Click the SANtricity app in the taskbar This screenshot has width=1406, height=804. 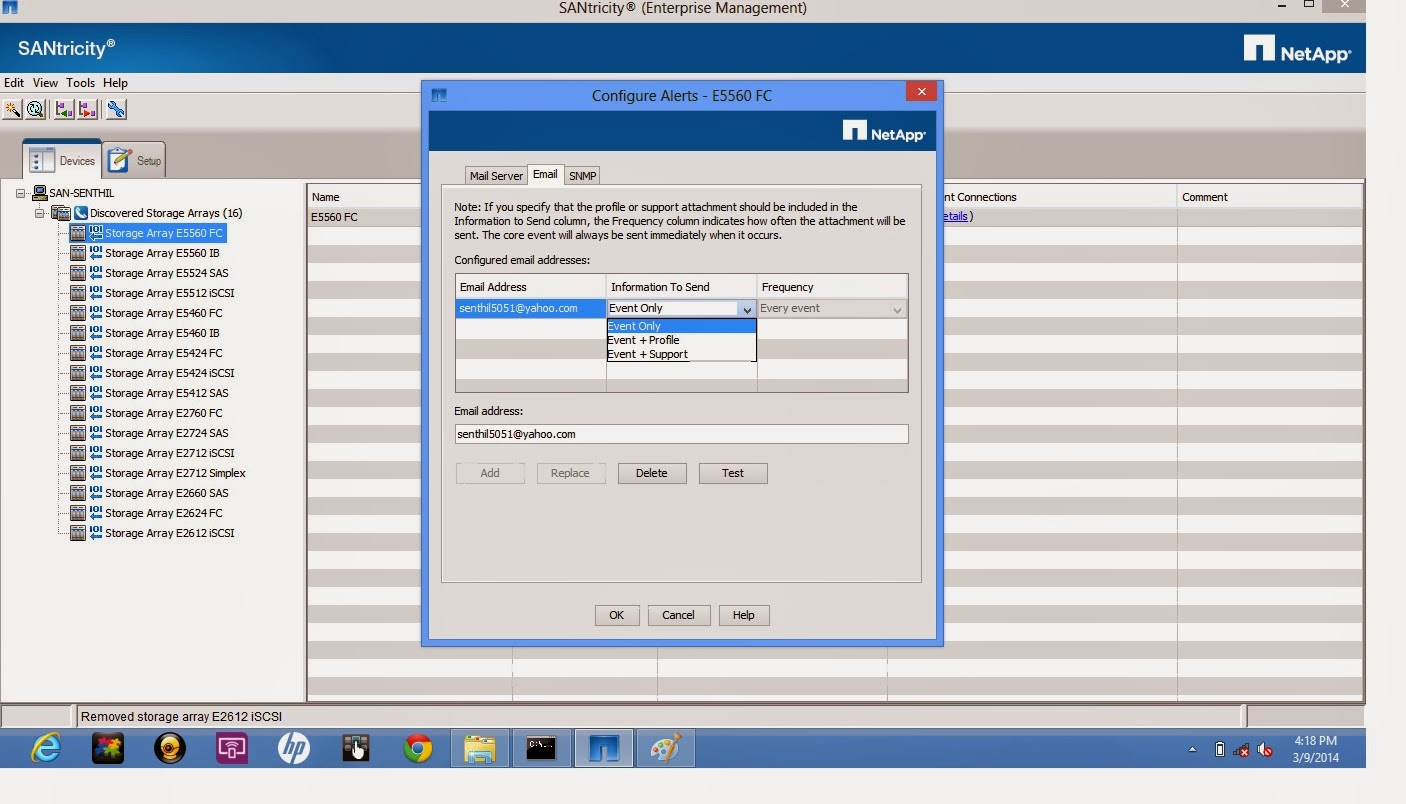point(603,747)
